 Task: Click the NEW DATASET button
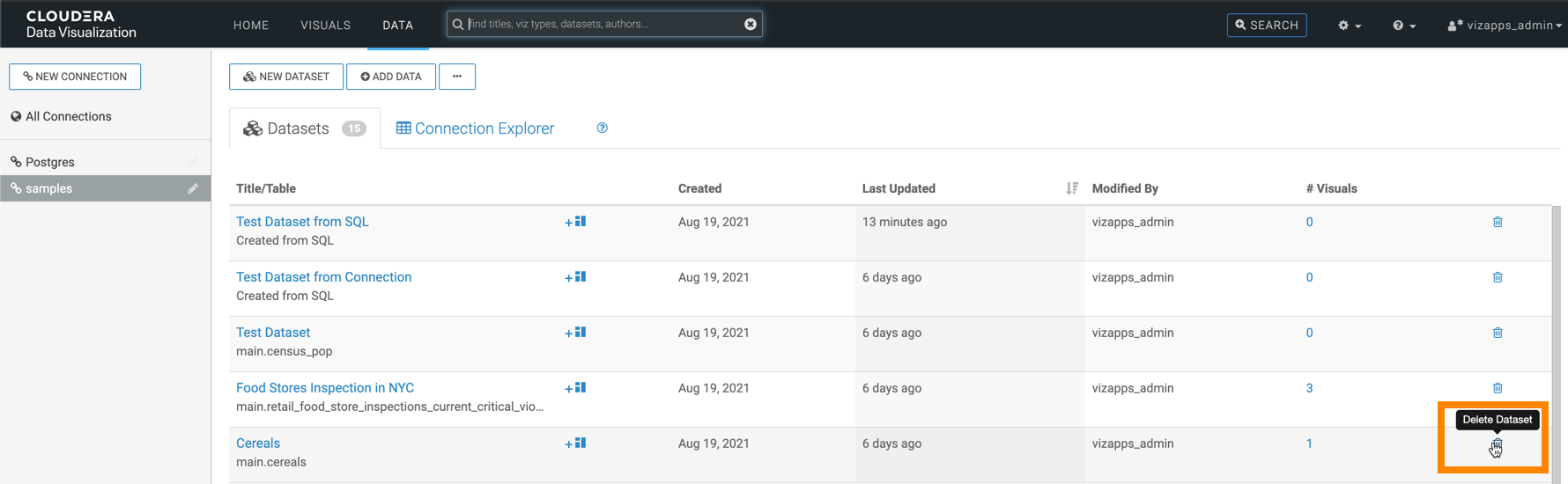(x=286, y=77)
